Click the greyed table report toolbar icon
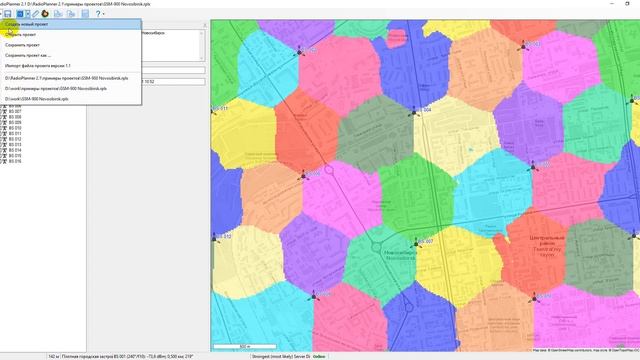The width and height of the screenshot is (640, 360). pos(85,14)
